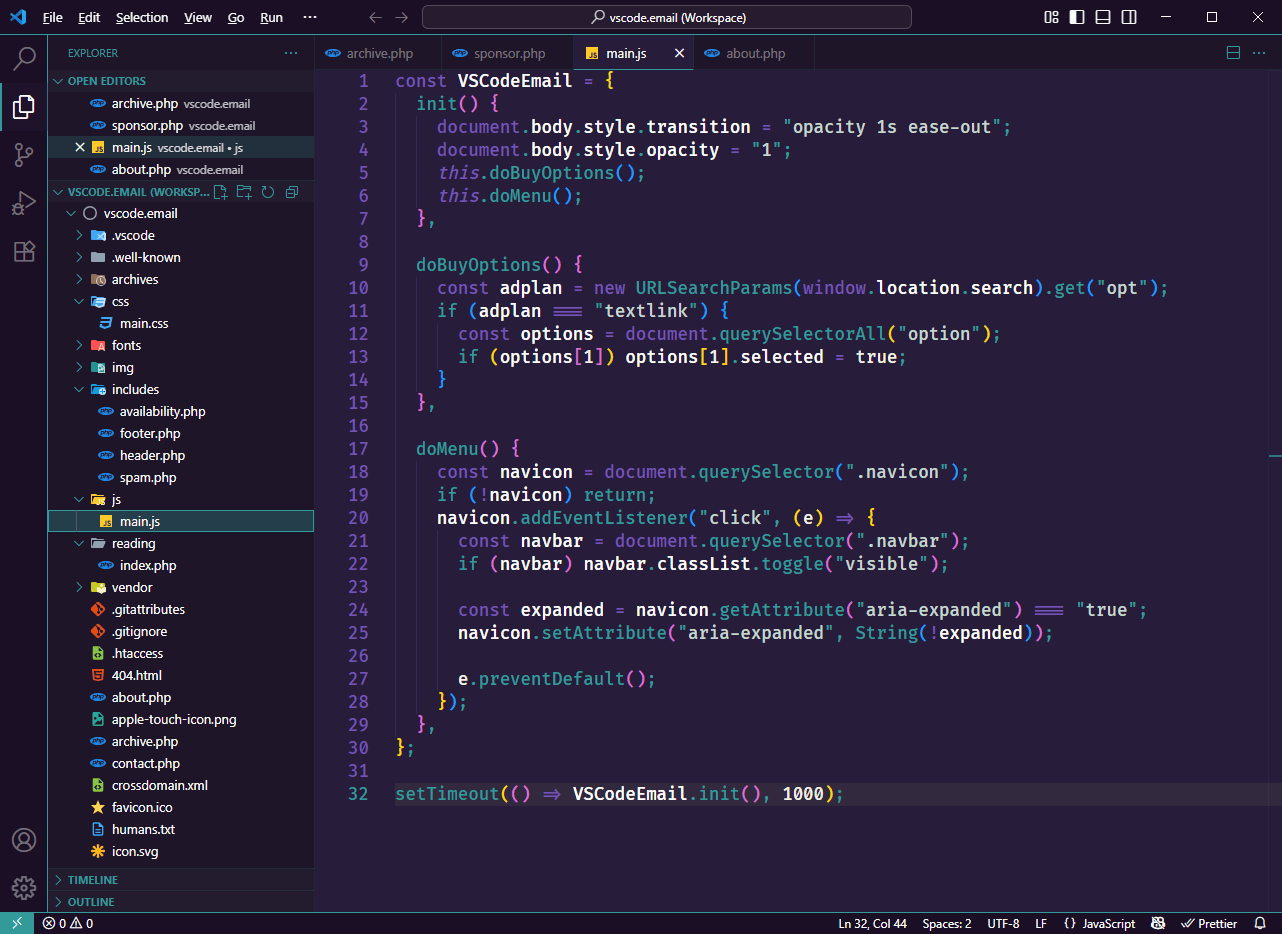Viewport: 1282px width, 934px height.
Task: Expand the archives folder
Action: [181, 279]
